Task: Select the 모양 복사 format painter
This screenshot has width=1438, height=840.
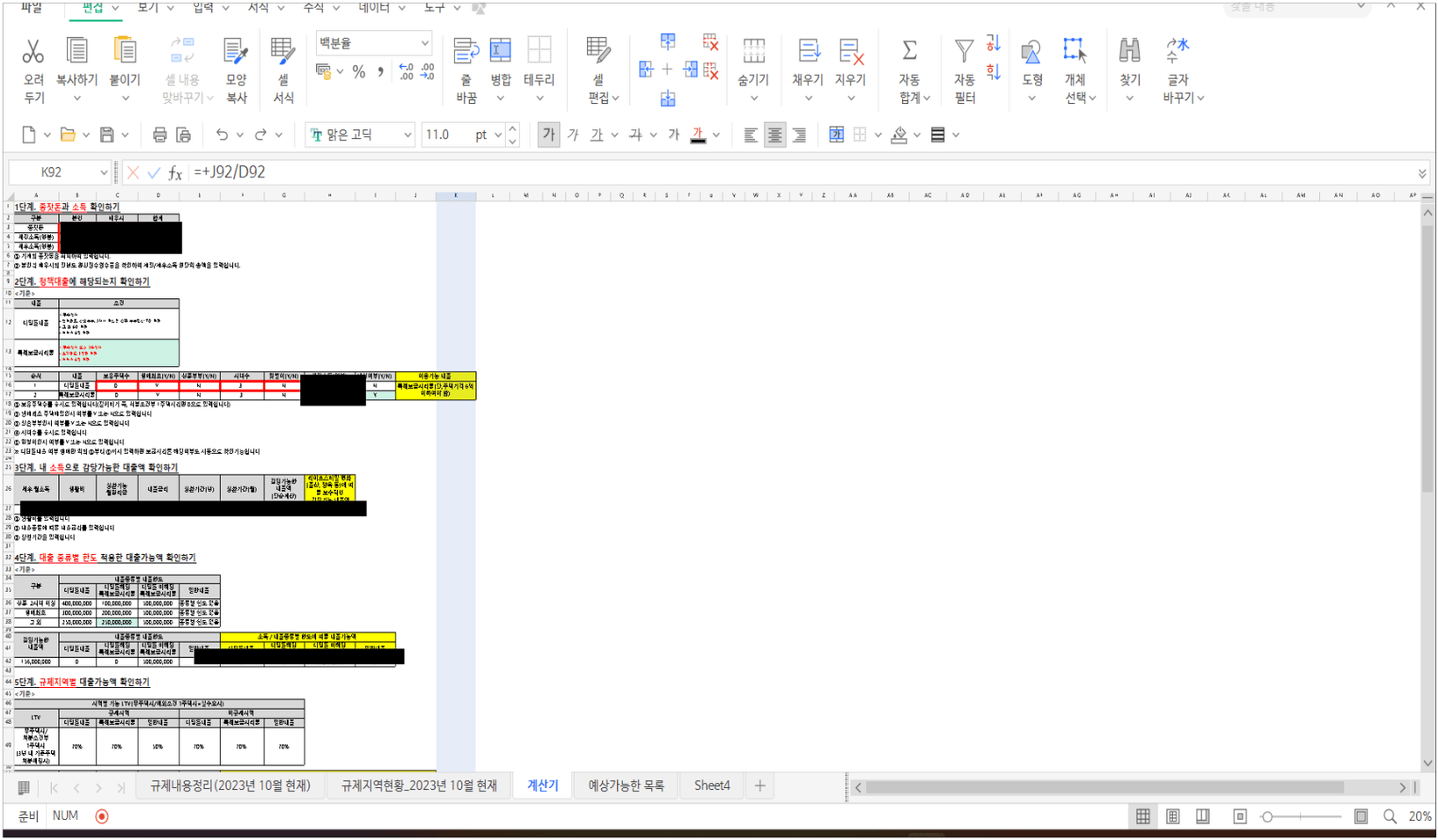Action: tap(235, 51)
